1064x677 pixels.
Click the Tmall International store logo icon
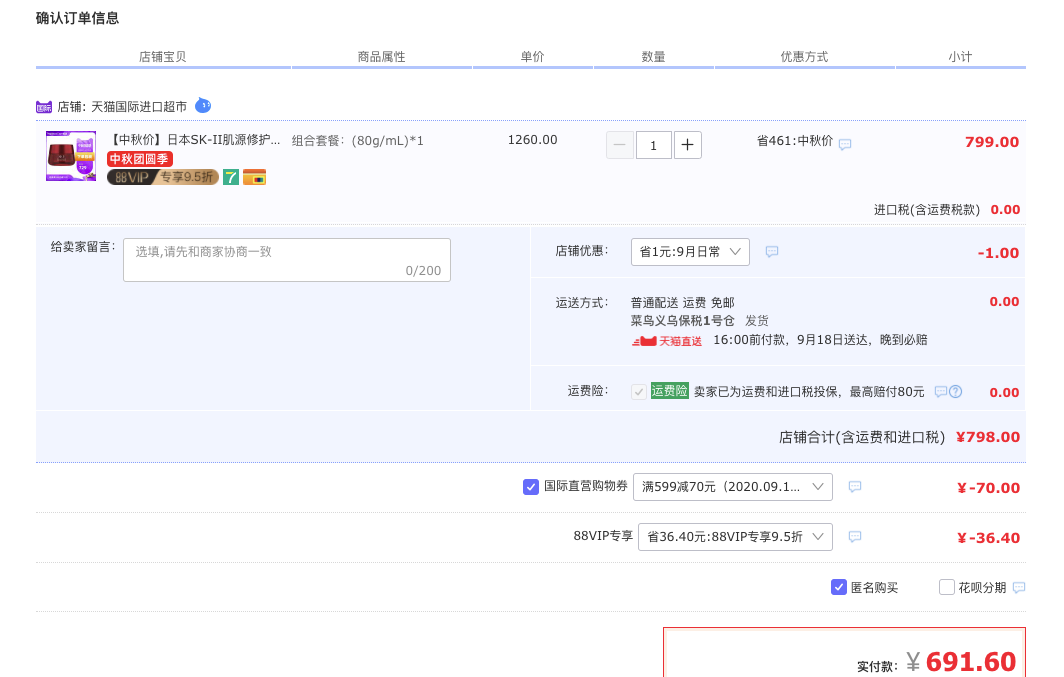tap(44, 107)
